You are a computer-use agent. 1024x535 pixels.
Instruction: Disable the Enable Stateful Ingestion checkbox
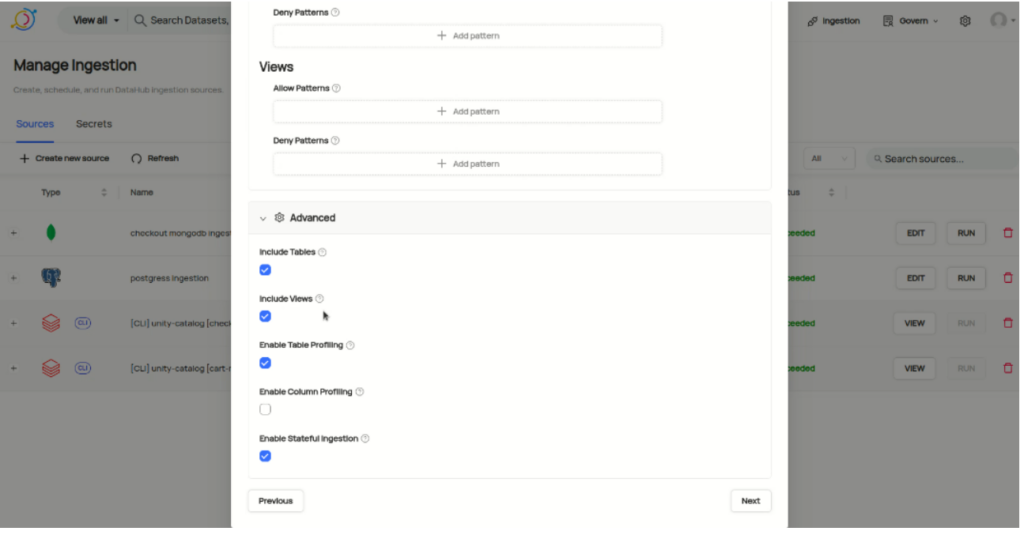(x=265, y=456)
